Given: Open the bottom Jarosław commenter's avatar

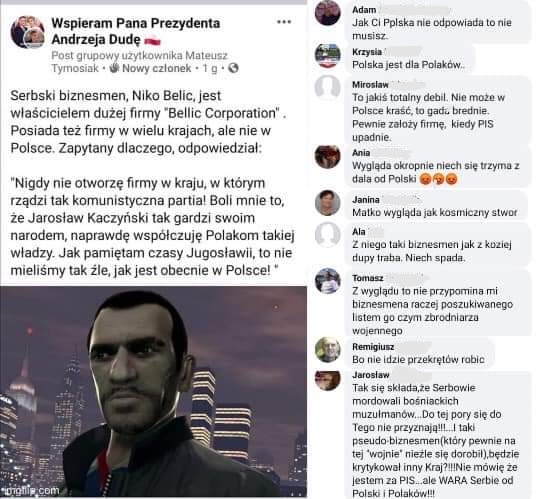Looking at the screenshot, I should pyautogui.click(x=328, y=380).
